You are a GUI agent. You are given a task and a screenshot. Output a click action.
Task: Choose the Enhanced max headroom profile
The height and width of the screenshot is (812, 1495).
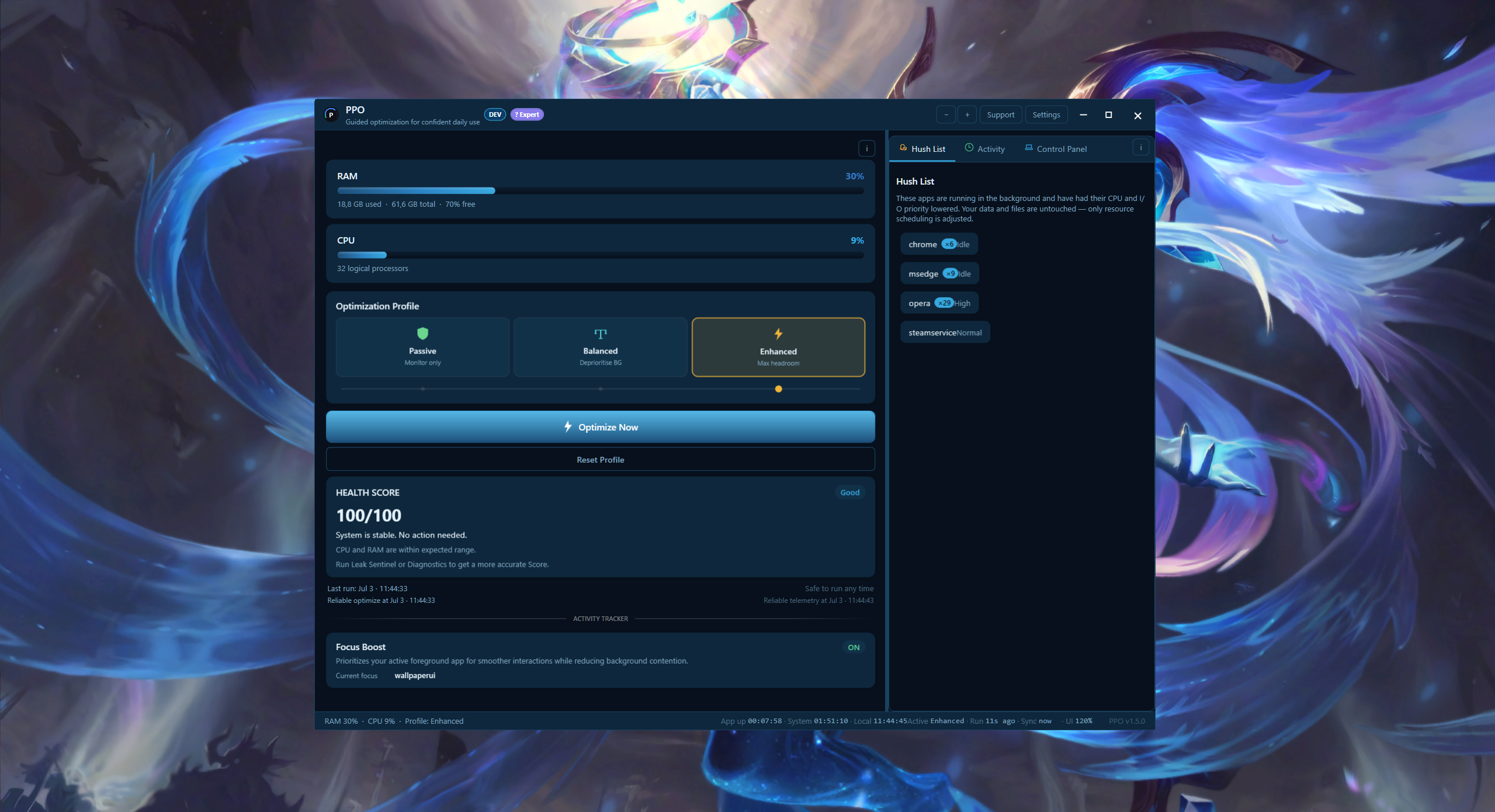[x=778, y=347]
